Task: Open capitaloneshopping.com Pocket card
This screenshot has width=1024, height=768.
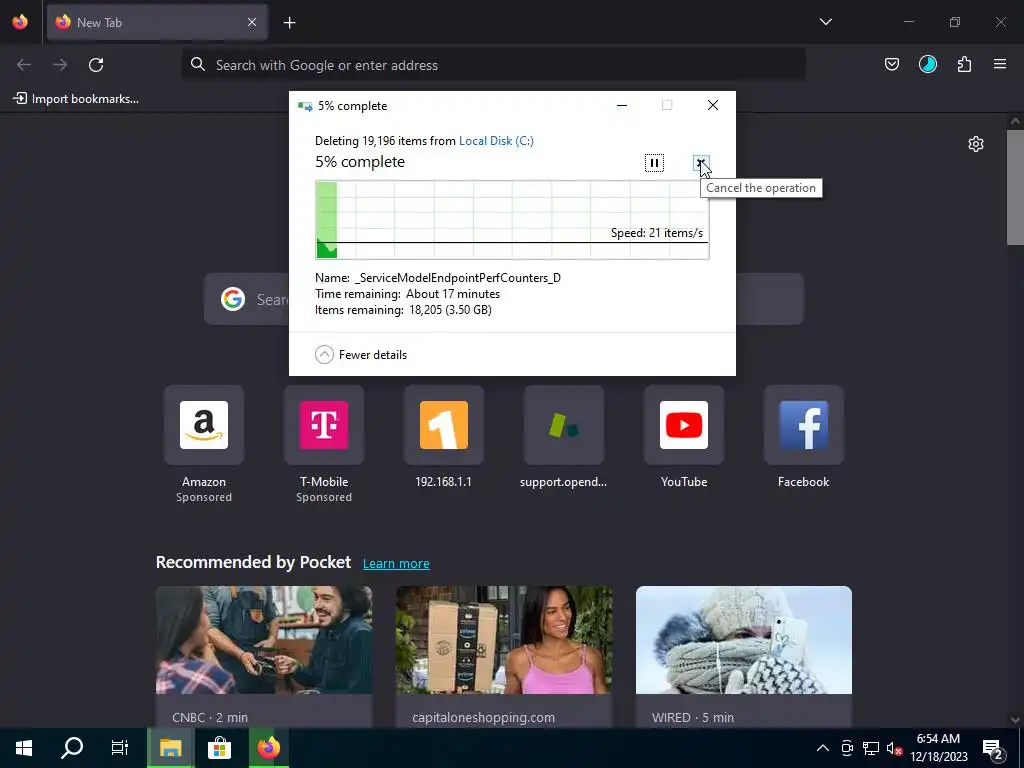Action: (x=504, y=656)
